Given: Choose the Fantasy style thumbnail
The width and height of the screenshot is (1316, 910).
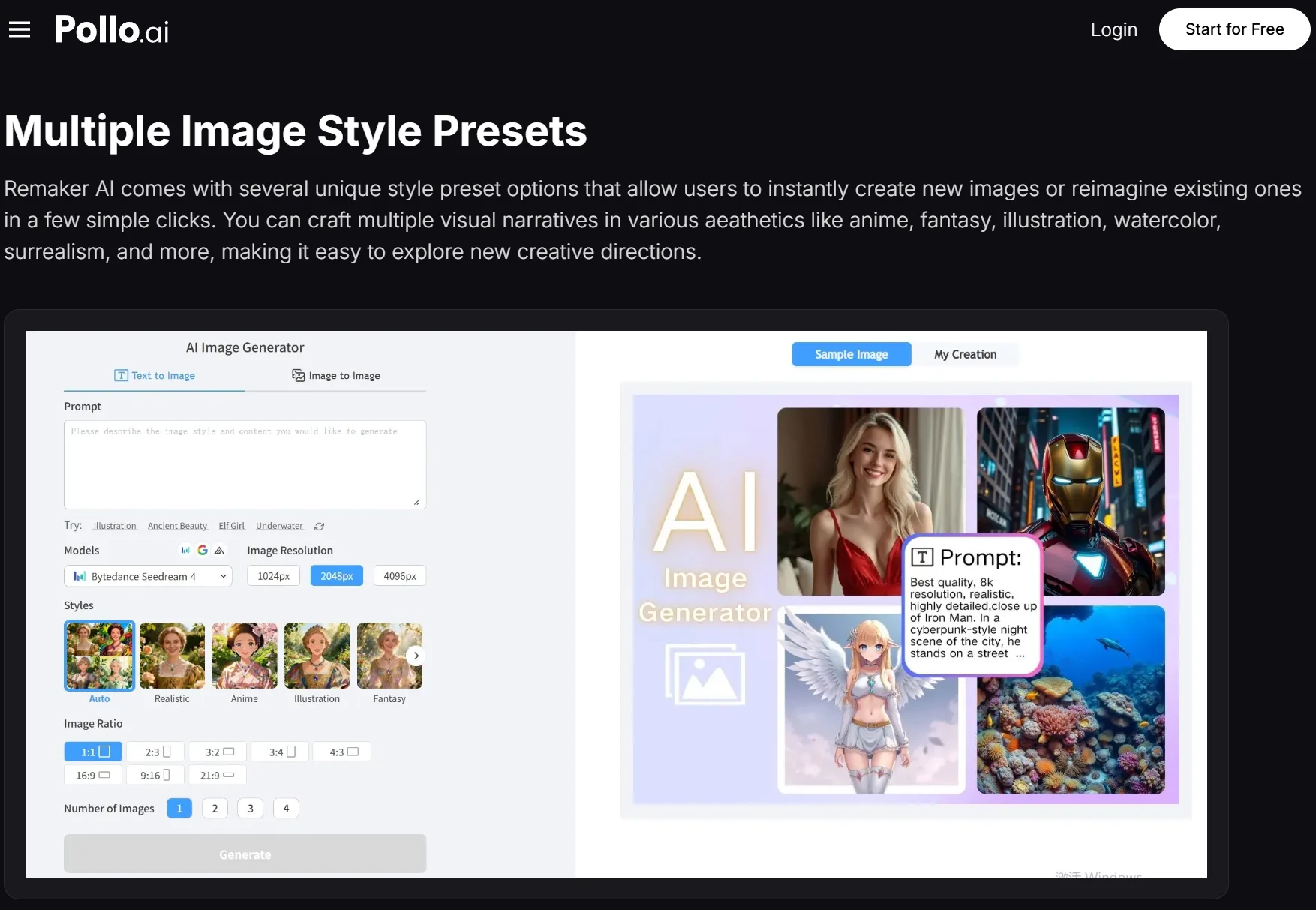Looking at the screenshot, I should pyautogui.click(x=389, y=656).
